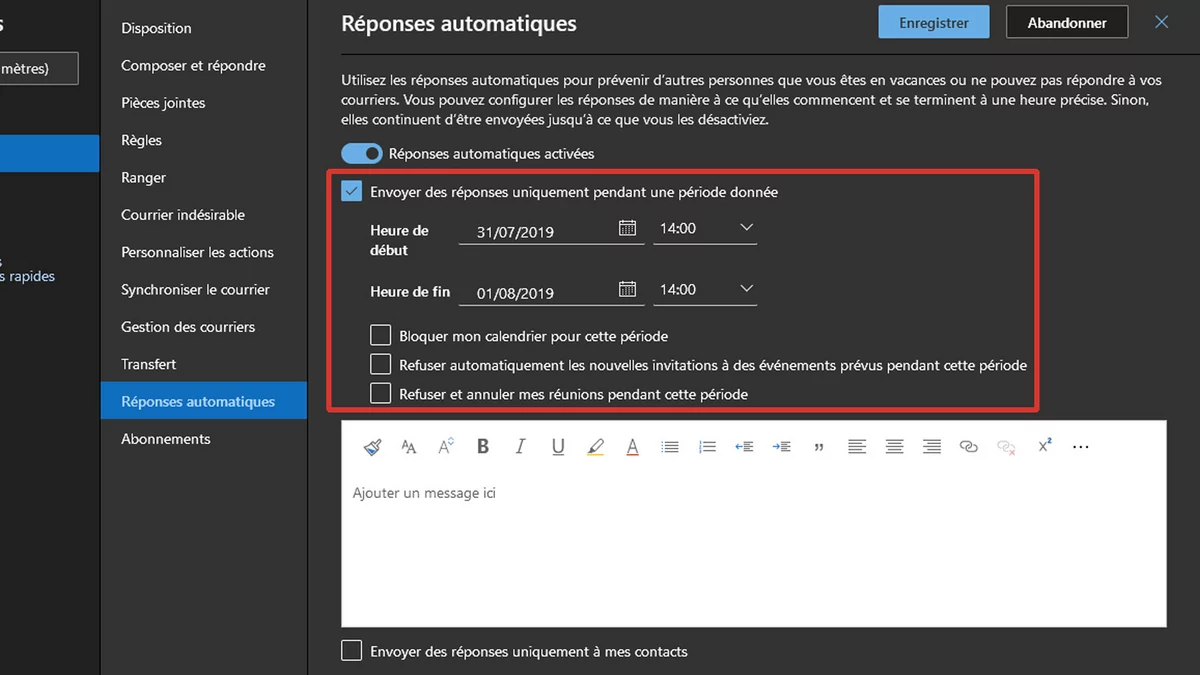Enable Refuser et annuler mes réunions checkbox
1200x675 pixels.
point(380,394)
